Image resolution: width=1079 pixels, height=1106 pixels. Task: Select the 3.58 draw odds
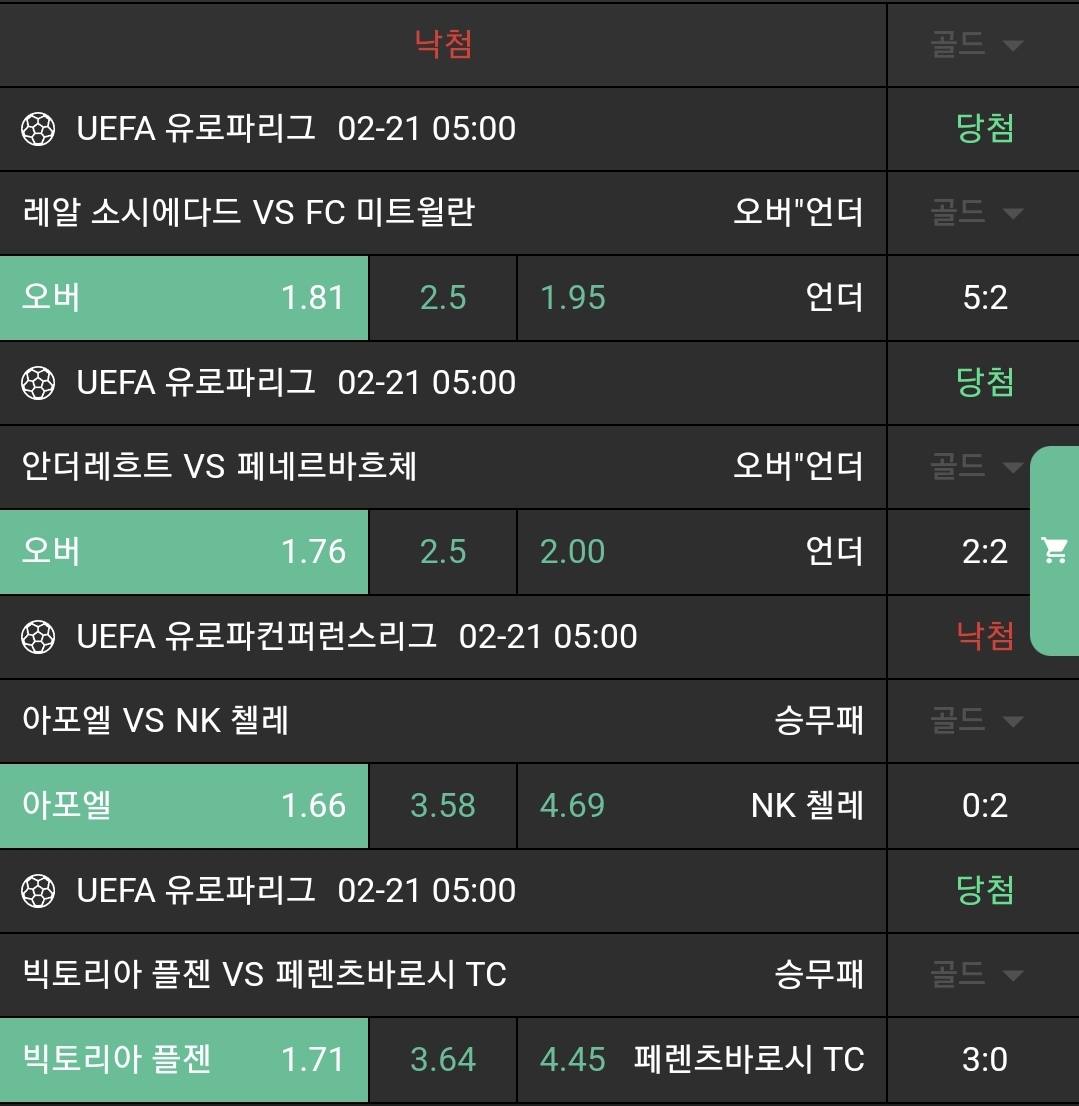[443, 806]
